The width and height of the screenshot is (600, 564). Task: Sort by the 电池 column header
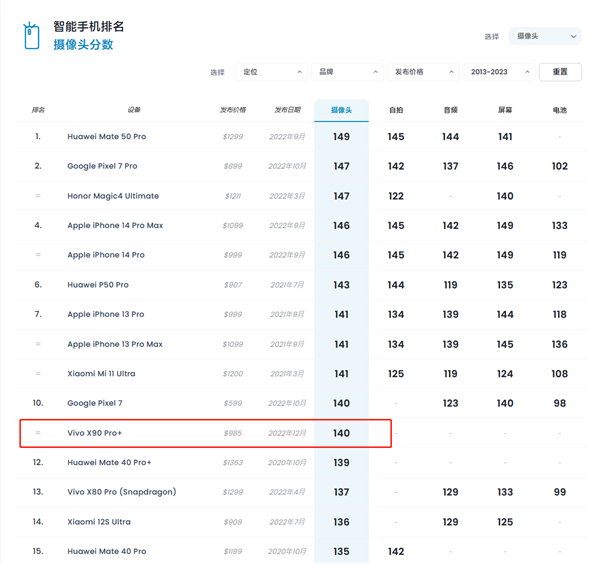(x=559, y=110)
